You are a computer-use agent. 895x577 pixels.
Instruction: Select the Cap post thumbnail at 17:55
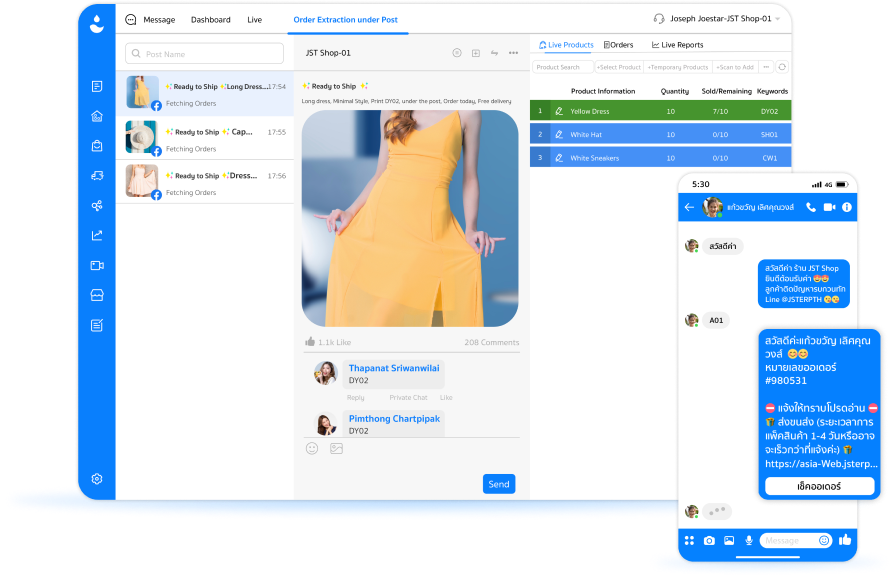pos(142,137)
